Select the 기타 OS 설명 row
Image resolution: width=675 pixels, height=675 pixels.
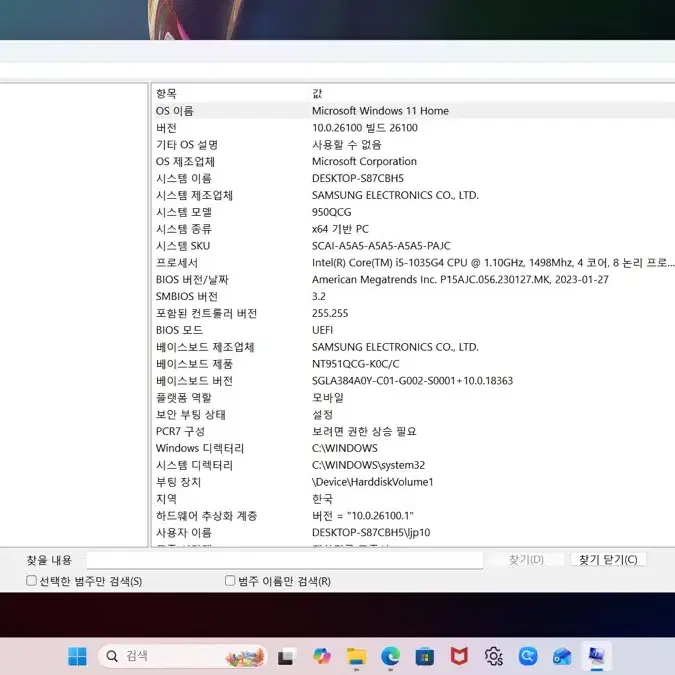click(413, 145)
